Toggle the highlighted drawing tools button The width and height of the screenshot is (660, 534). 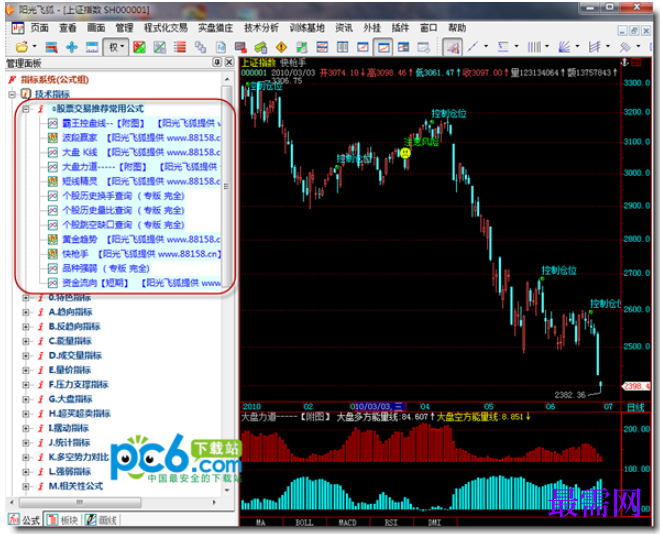pos(453,47)
